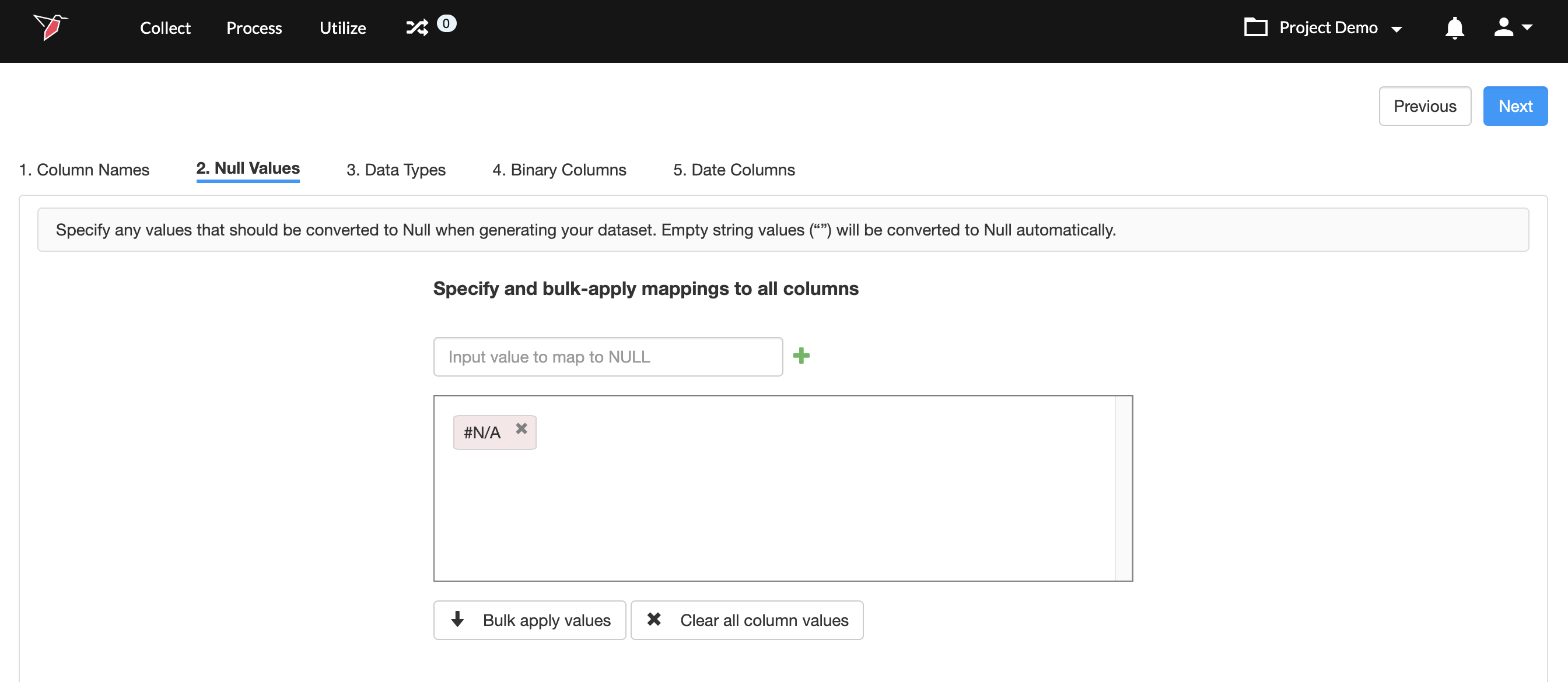Expand the Project Demo dropdown

[x=1396, y=29]
